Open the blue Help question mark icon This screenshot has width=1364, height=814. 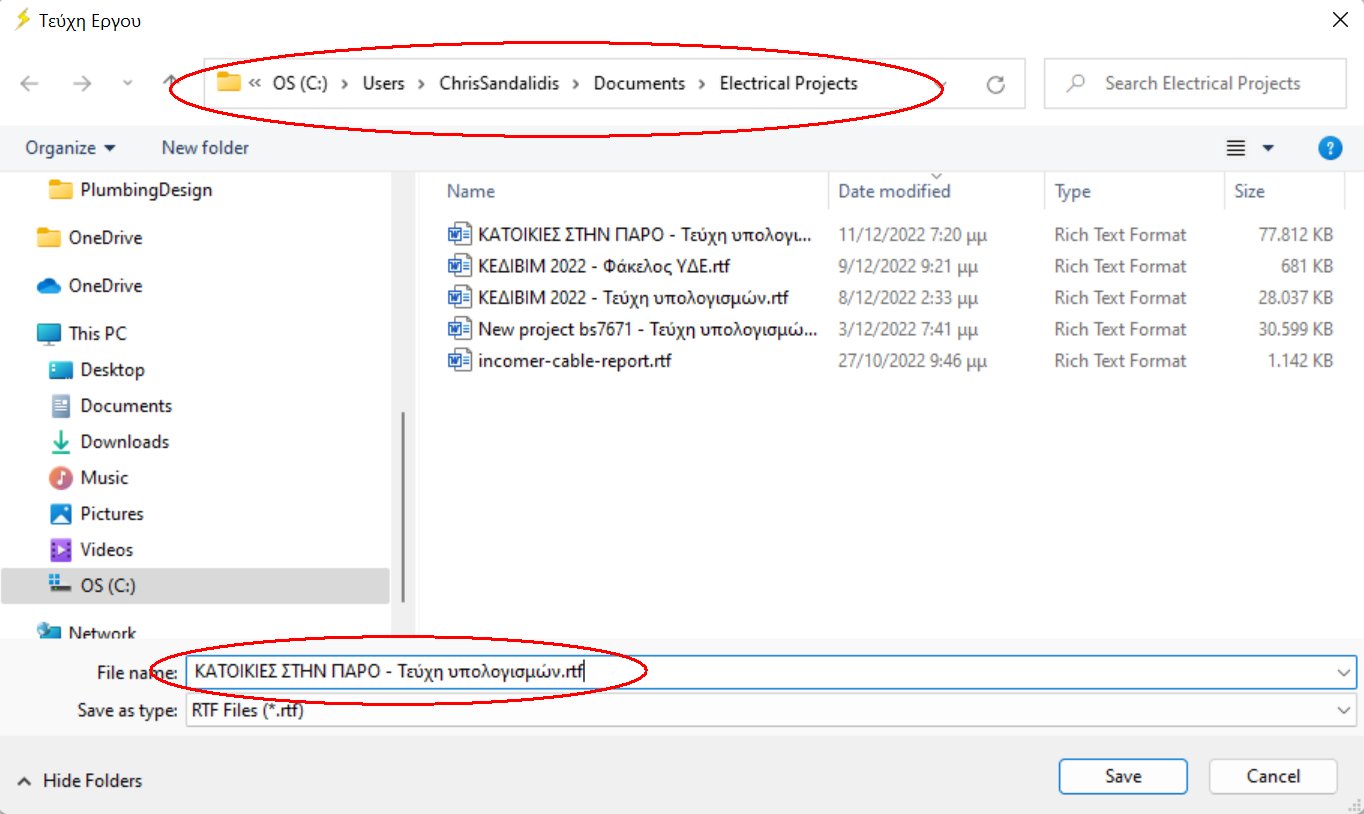(x=1329, y=149)
